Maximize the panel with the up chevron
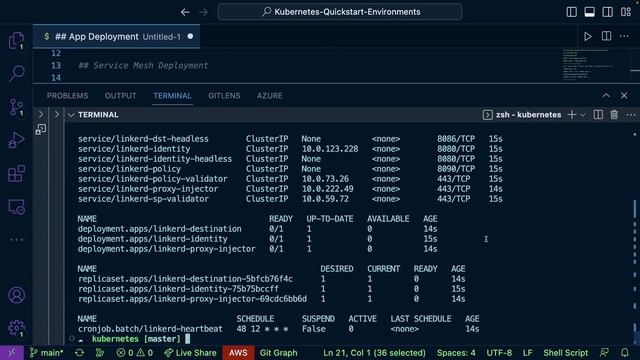This screenshot has width=640, height=360. (x=606, y=96)
